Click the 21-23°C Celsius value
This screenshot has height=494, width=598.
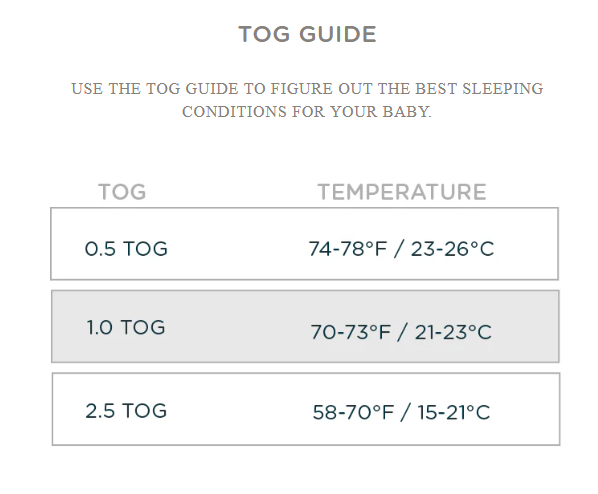coord(453,332)
